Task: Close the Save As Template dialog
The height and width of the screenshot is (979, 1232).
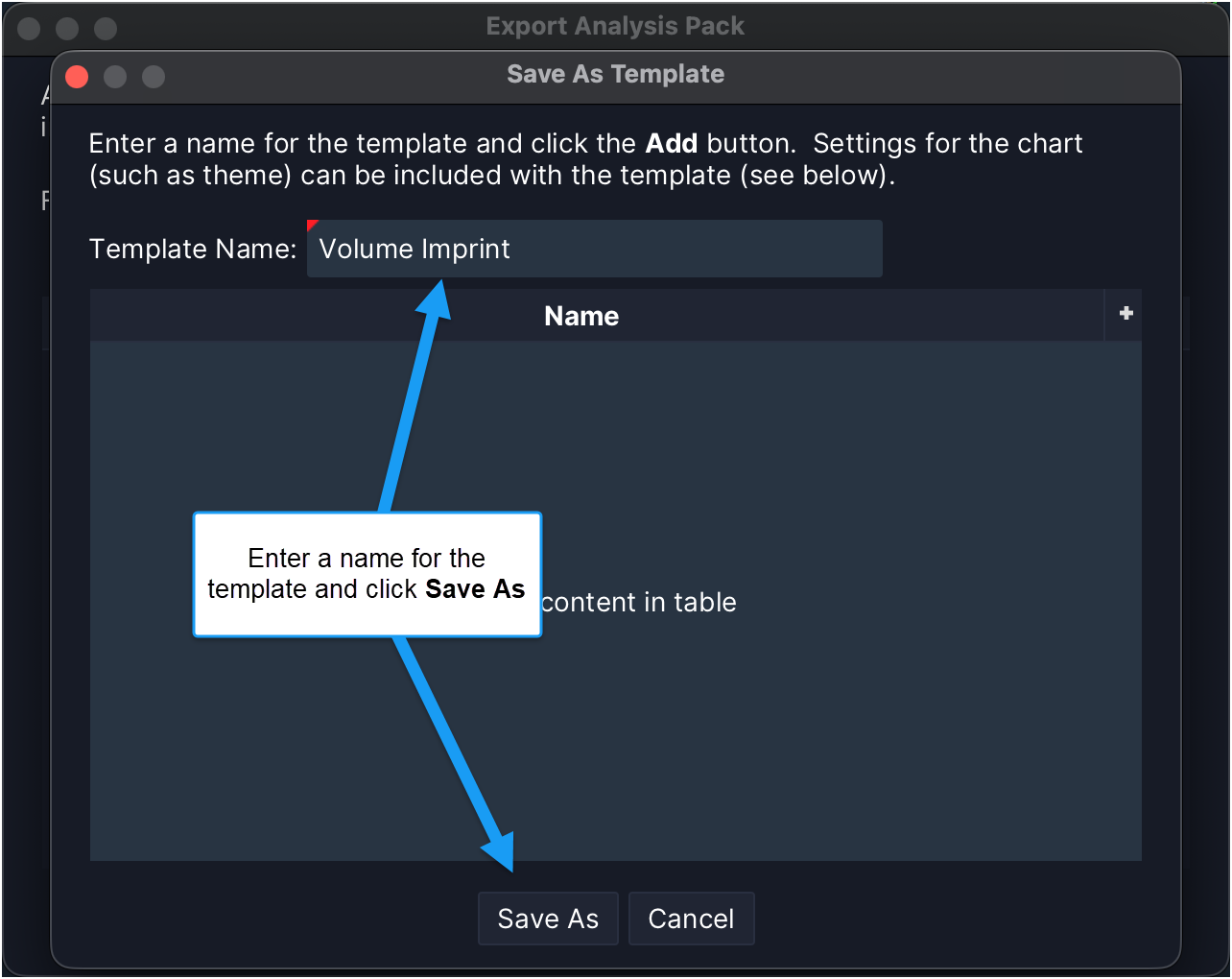Action: [x=77, y=77]
